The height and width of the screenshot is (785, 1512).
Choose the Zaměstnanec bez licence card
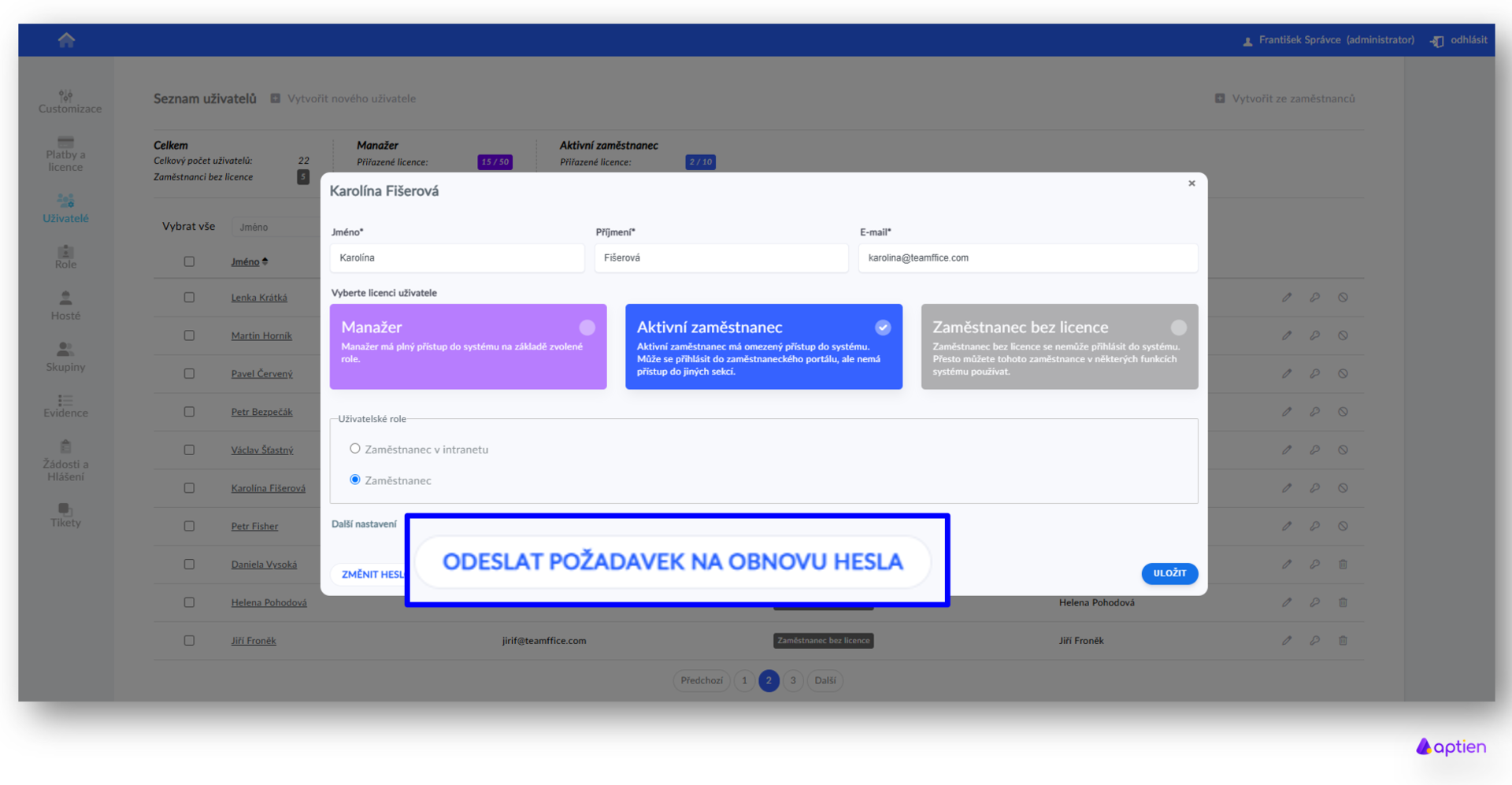1058,346
